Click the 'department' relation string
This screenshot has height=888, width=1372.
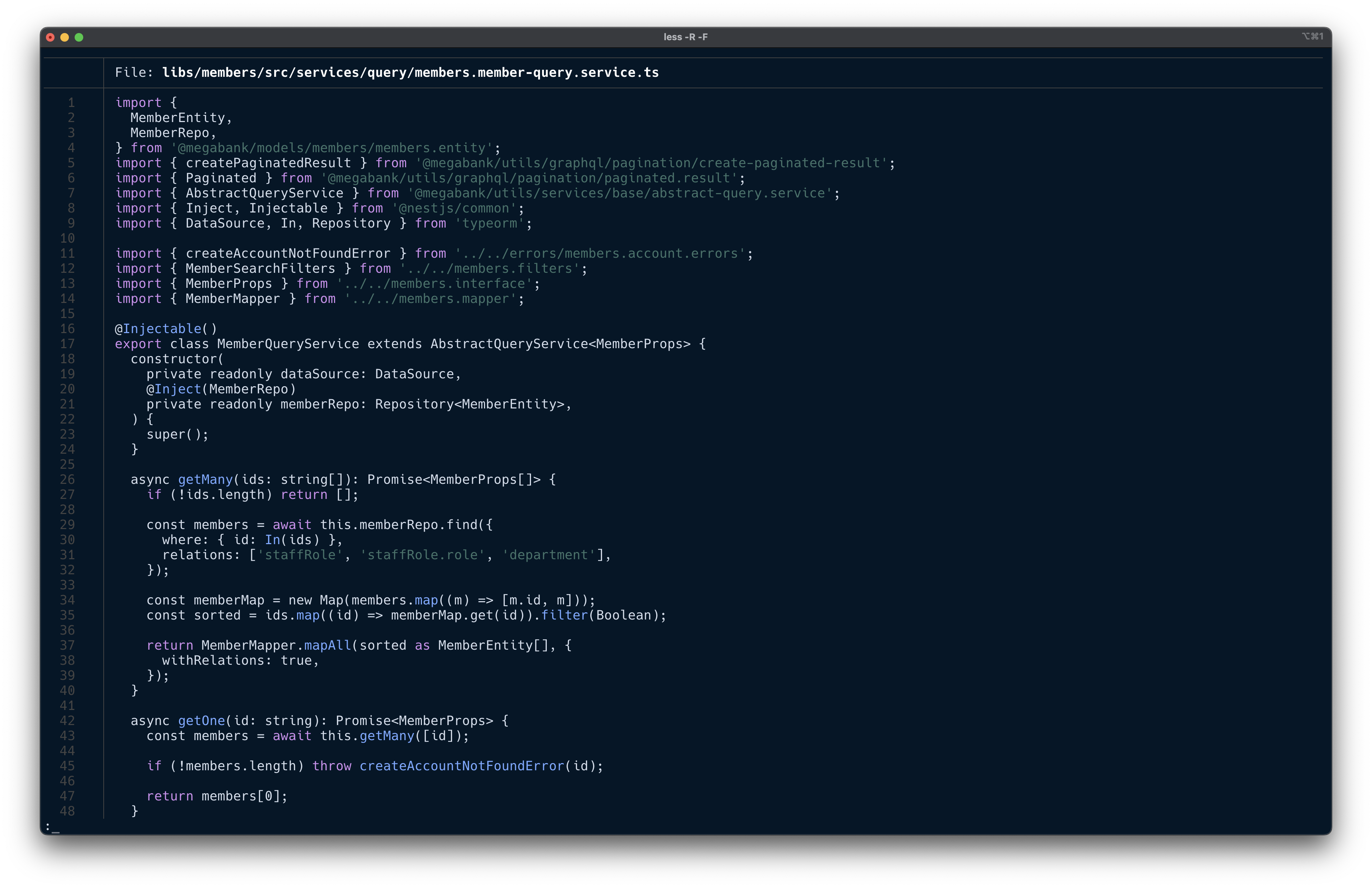548,555
